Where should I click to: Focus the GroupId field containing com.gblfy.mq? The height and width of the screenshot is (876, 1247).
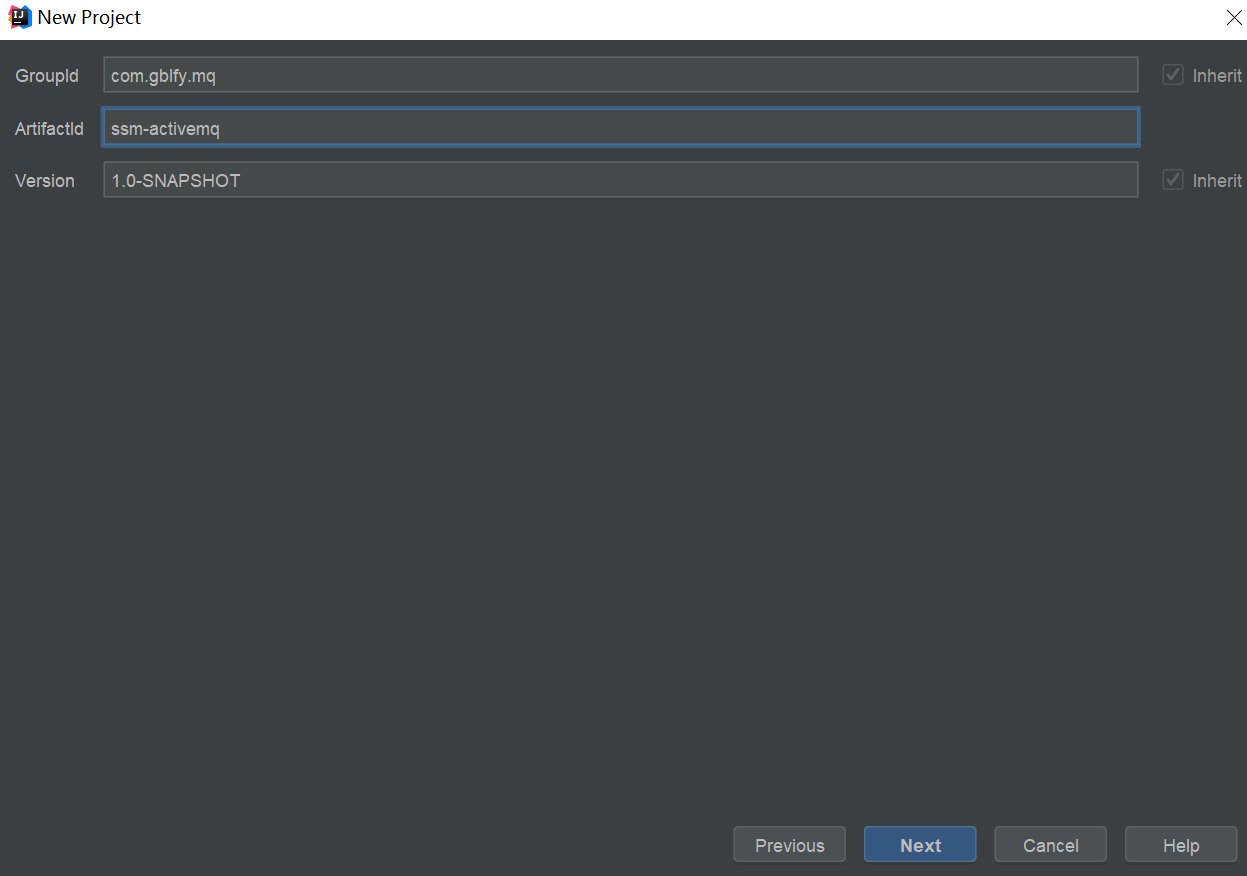point(620,75)
